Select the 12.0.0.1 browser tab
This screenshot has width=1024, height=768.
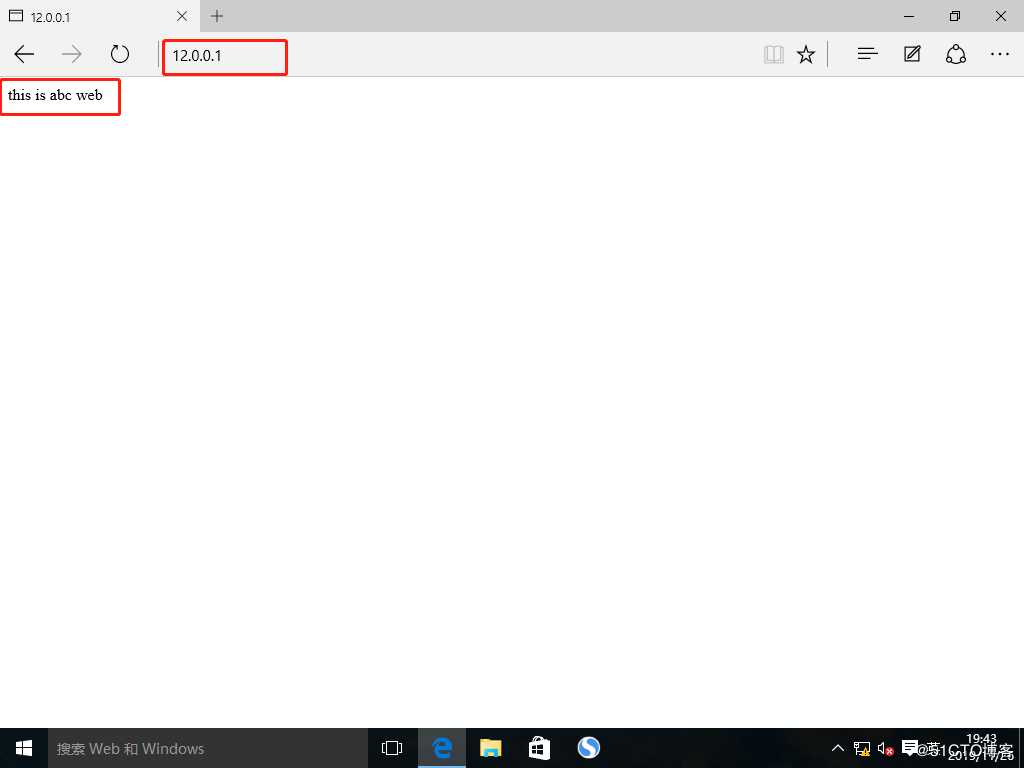click(x=99, y=16)
